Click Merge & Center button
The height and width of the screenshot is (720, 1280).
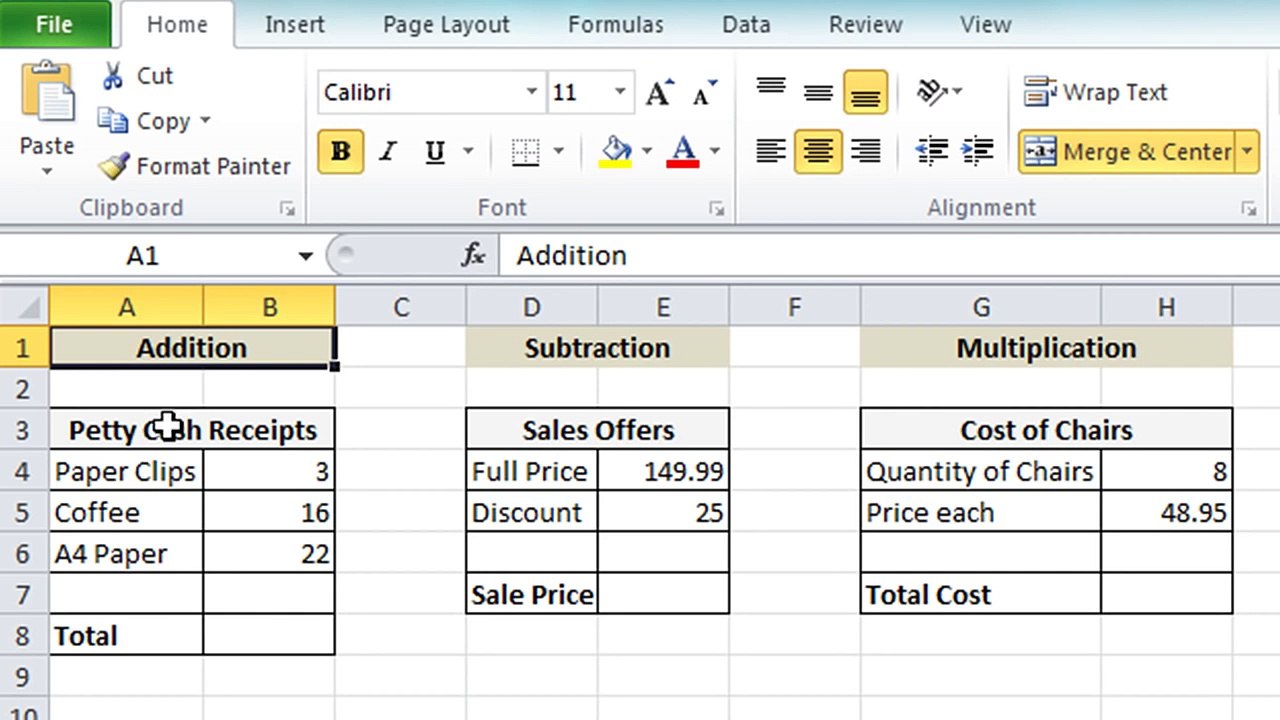1127,152
